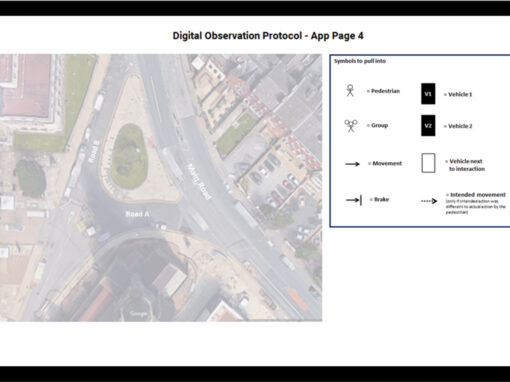Click the 'Symbols to pull into' heading
This screenshot has height=382, width=510.
click(x=360, y=61)
